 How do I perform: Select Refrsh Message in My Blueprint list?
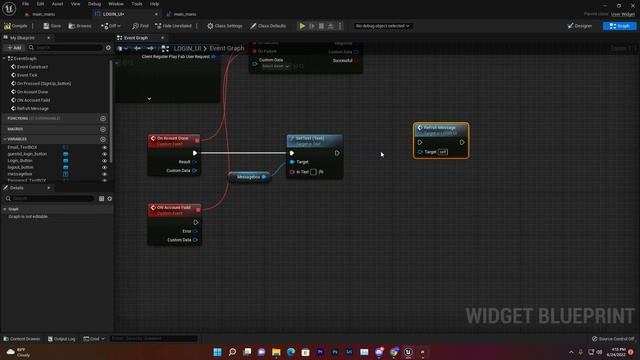(x=33, y=109)
